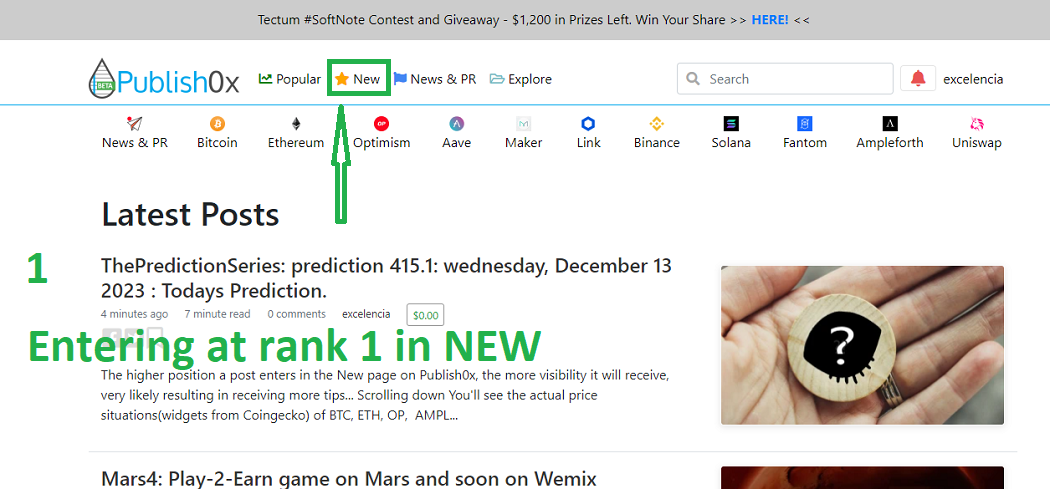Focus the Search input field
Screen dimensions: 1050x489
[x=785, y=79]
